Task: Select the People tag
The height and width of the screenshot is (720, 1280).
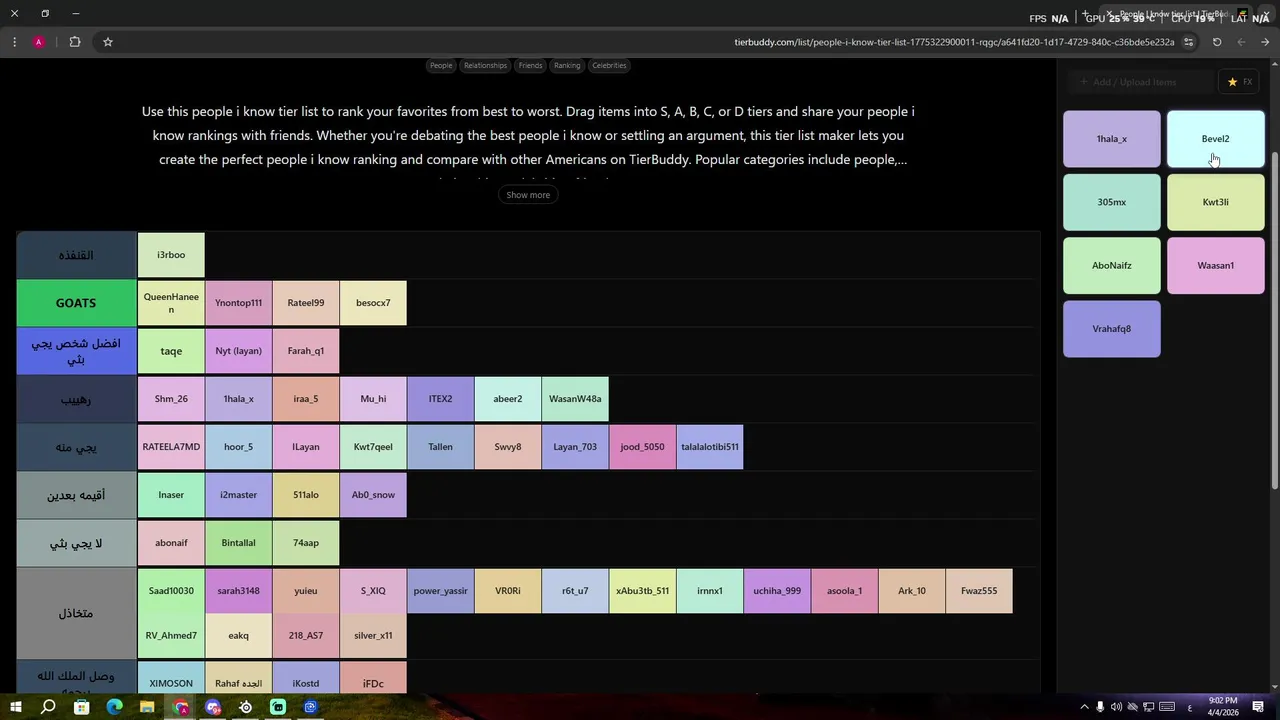Action: [441, 65]
